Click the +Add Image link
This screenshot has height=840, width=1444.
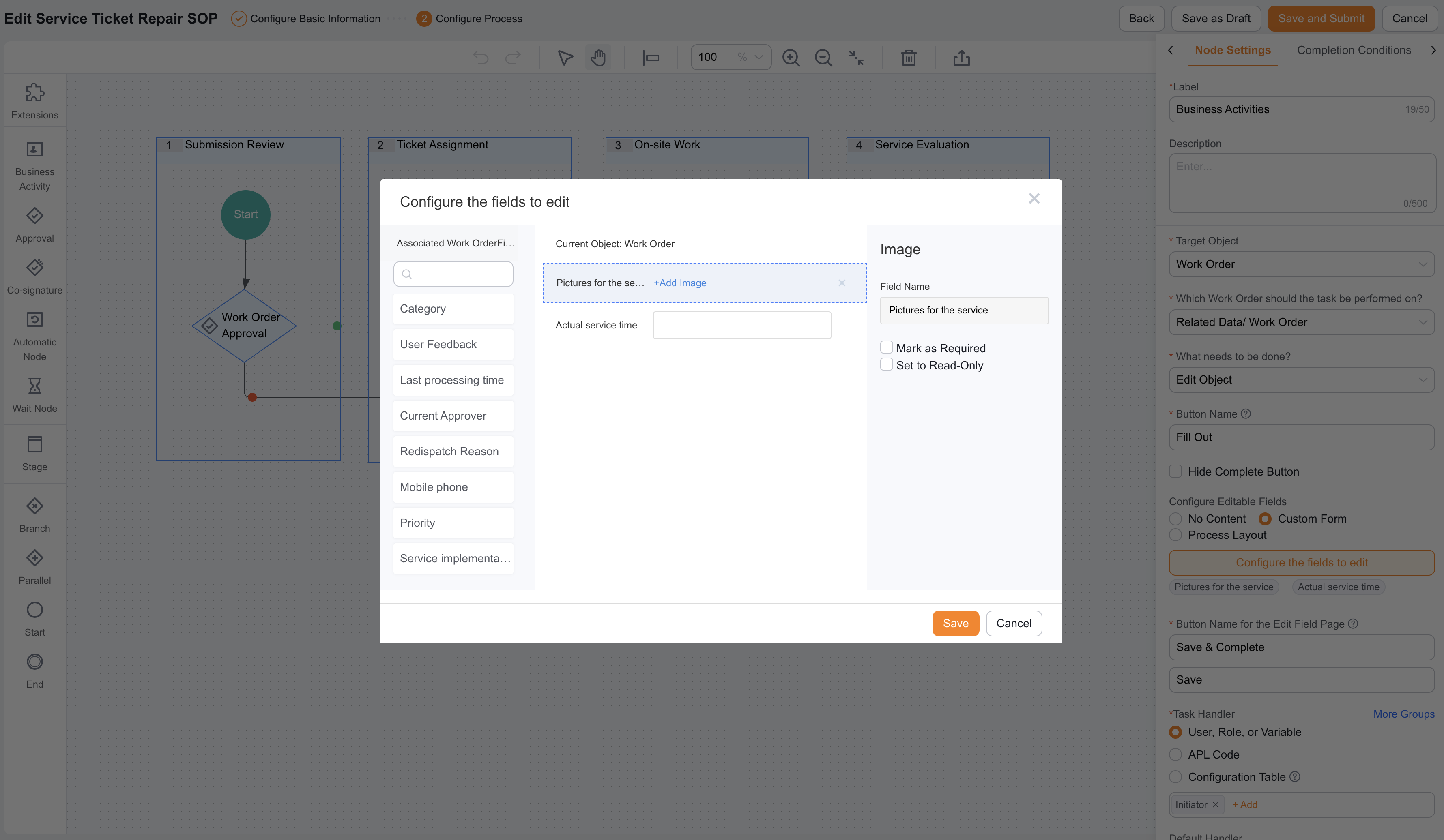click(679, 283)
